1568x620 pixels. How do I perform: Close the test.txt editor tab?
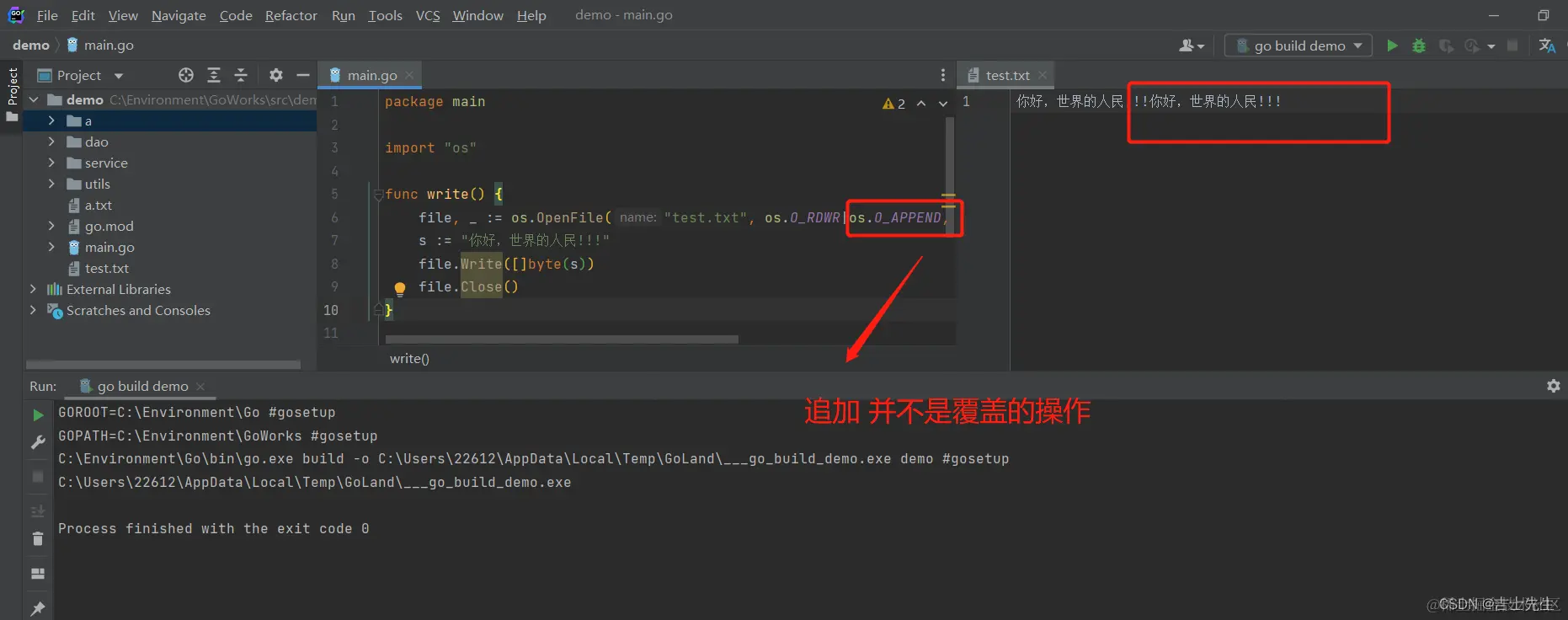pyautogui.click(x=1043, y=75)
